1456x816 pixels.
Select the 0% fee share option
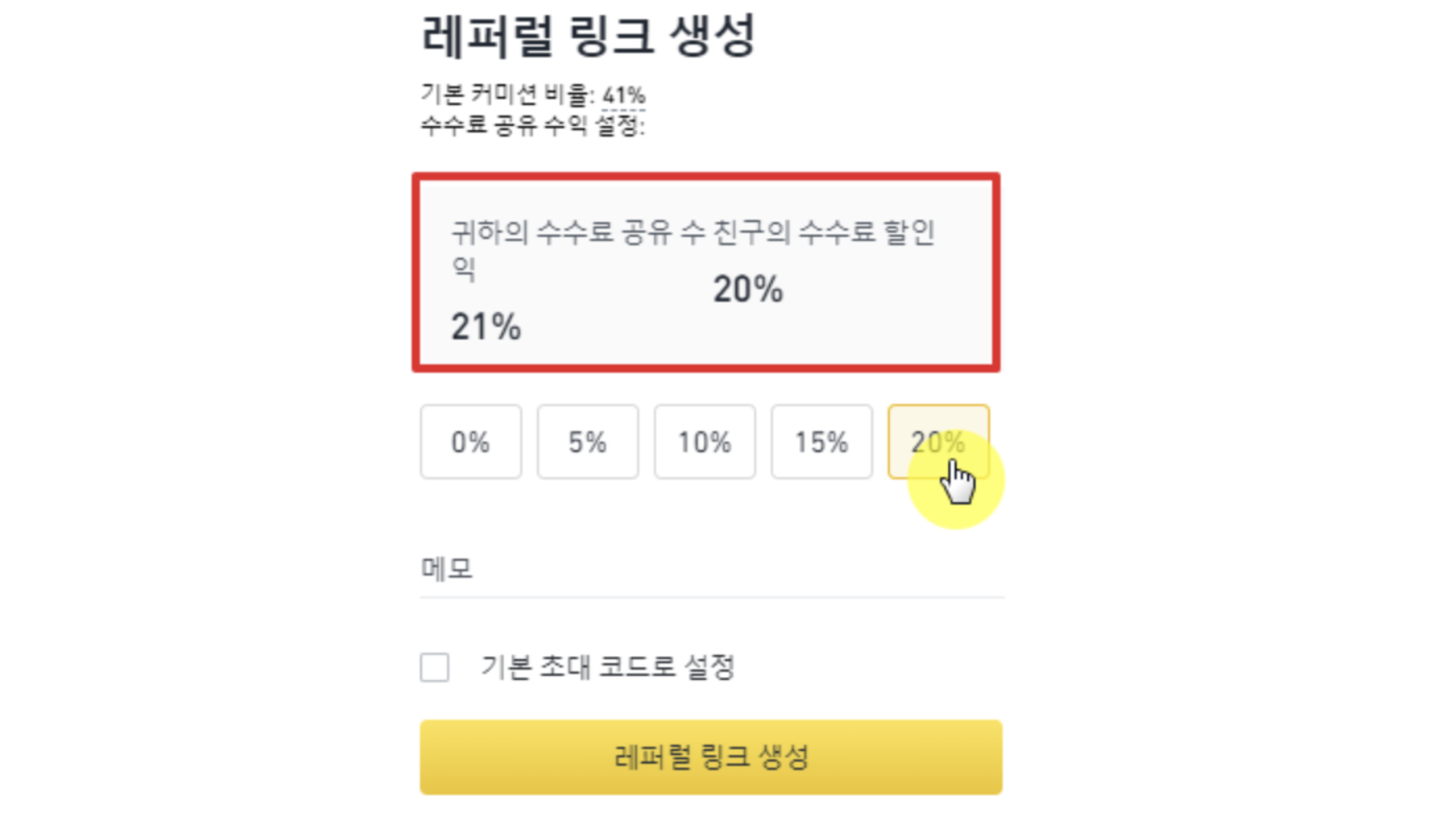pyautogui.click(x=469, y=441)
